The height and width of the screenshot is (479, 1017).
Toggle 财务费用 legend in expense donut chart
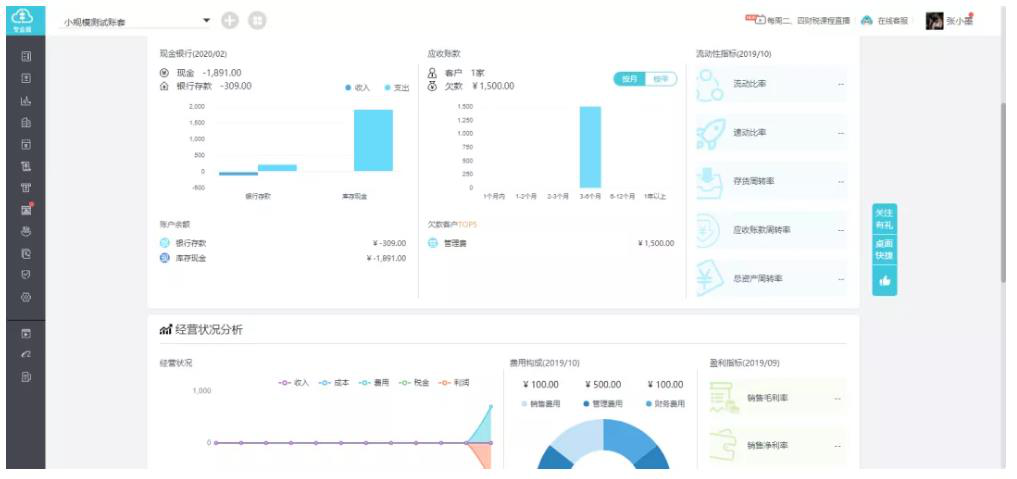coord(665,404)
